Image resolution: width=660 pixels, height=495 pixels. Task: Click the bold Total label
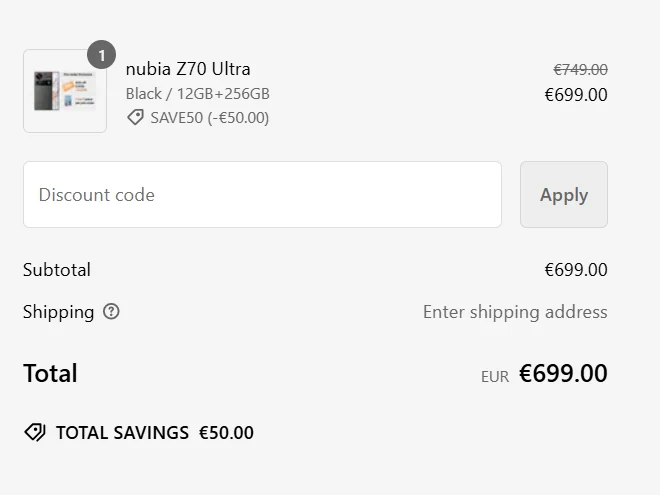[x=51, y=373]
